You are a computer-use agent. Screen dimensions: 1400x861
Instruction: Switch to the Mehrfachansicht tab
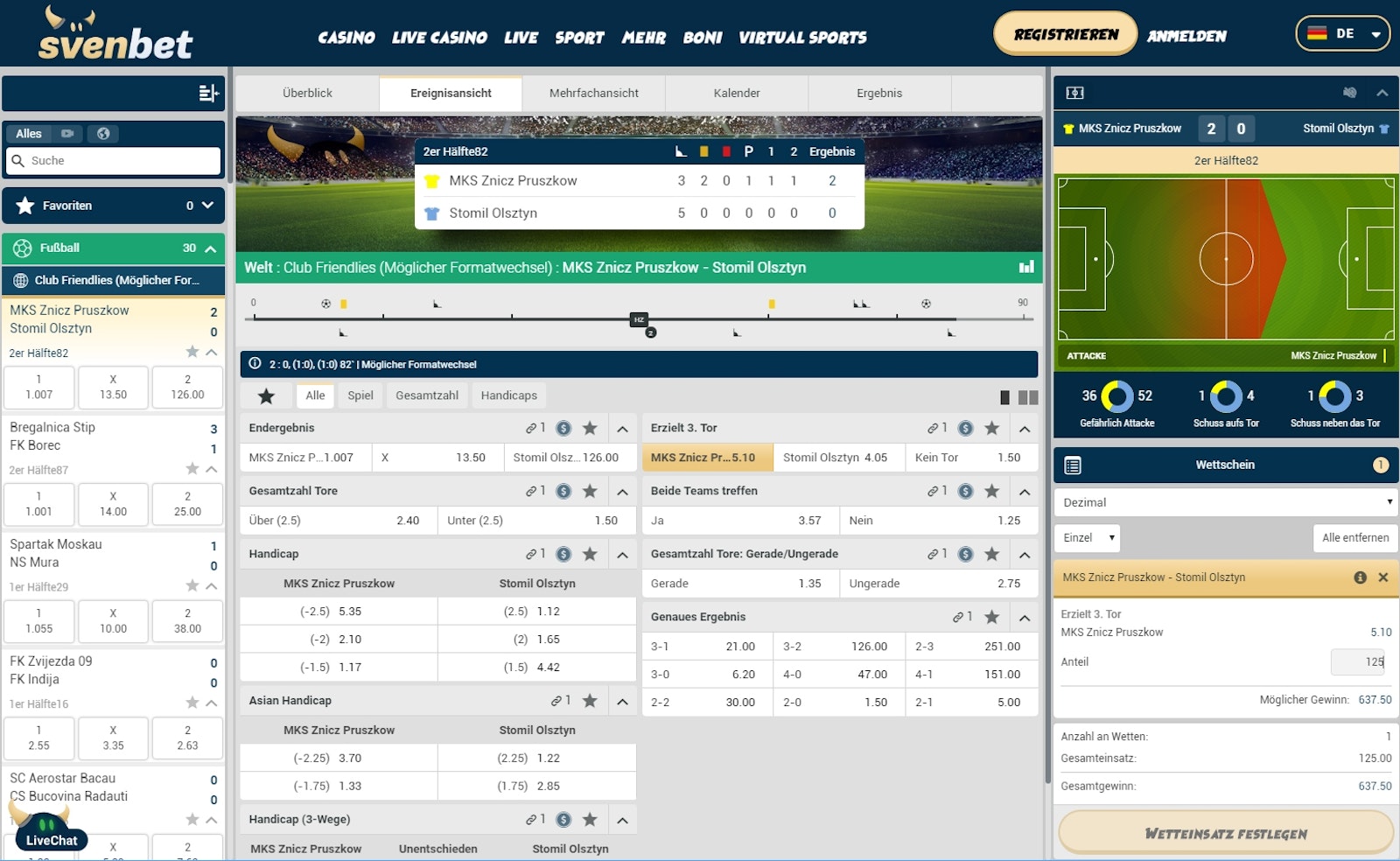tap(593, 93)
